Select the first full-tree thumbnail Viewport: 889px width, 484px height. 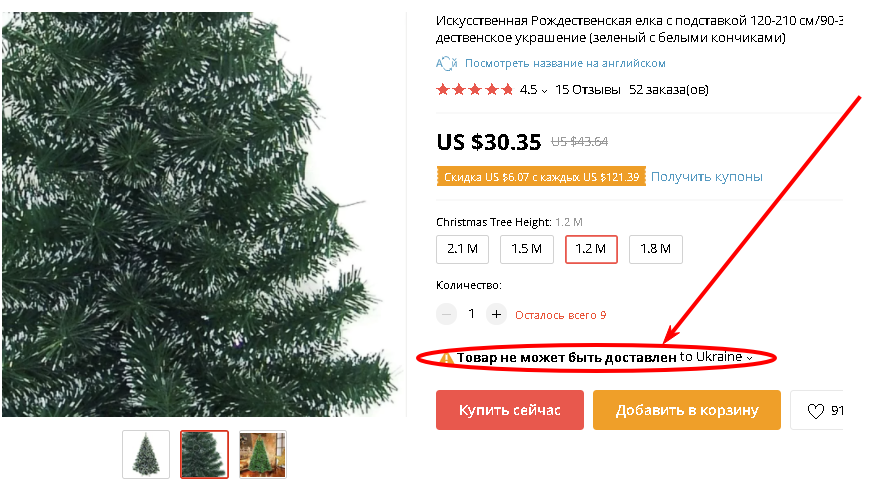pyautogui.click(x=146, y=455)
